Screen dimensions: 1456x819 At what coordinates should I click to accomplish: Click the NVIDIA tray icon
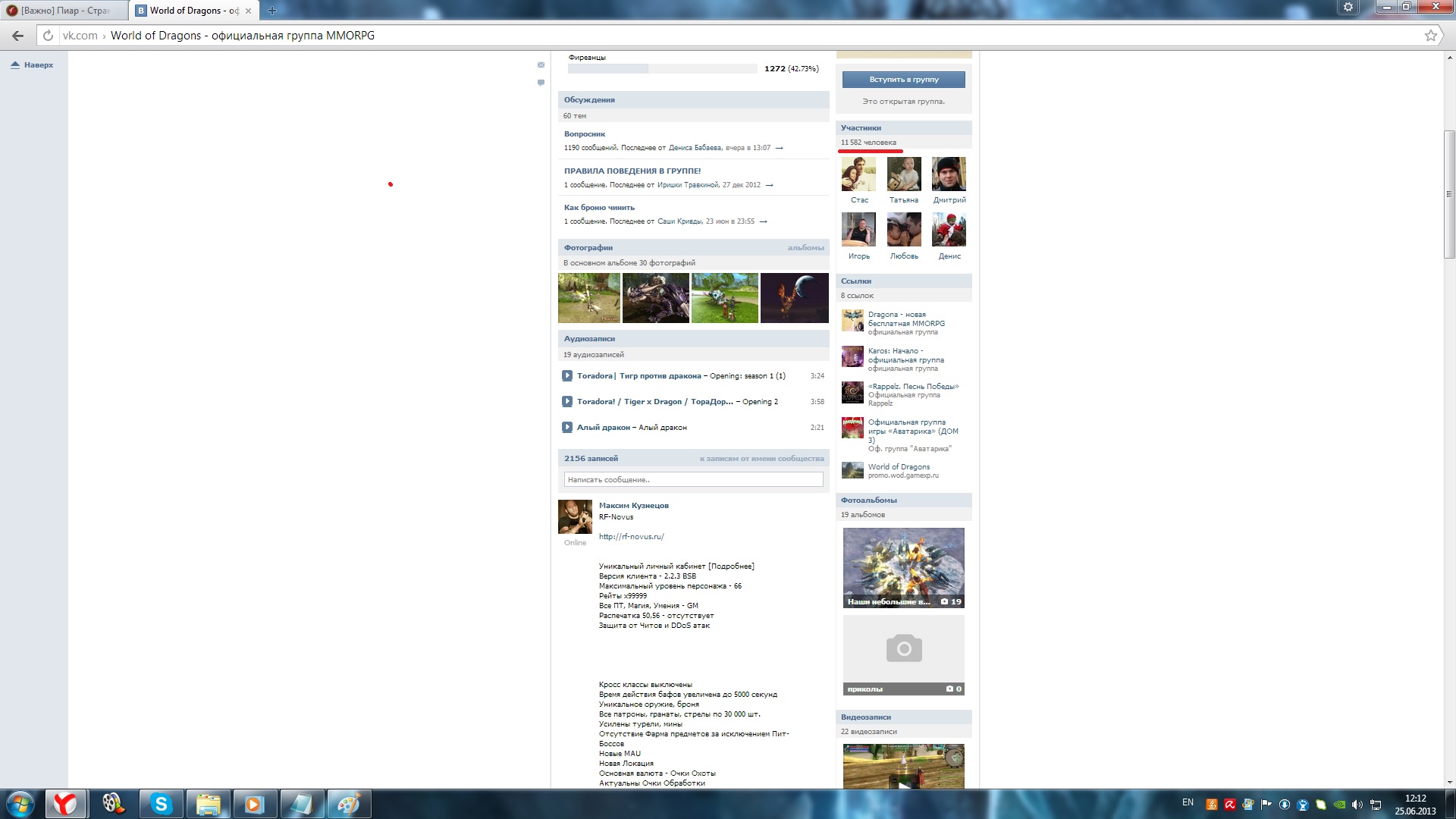click(1339, 805)
